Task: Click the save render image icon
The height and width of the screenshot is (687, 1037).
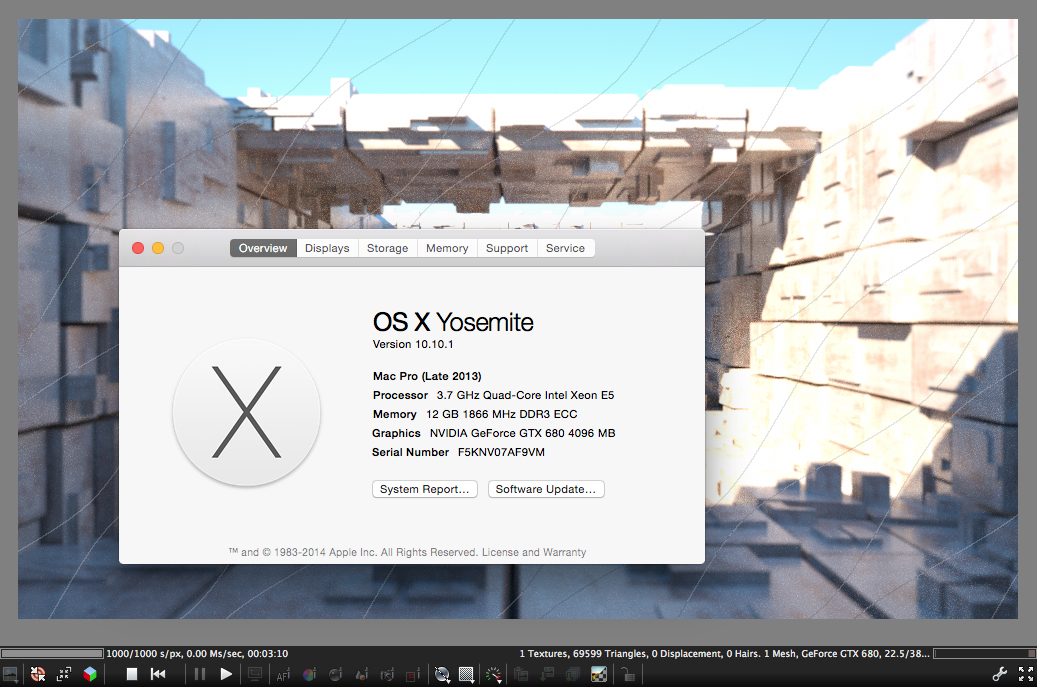Action: [x=547, y=674]
